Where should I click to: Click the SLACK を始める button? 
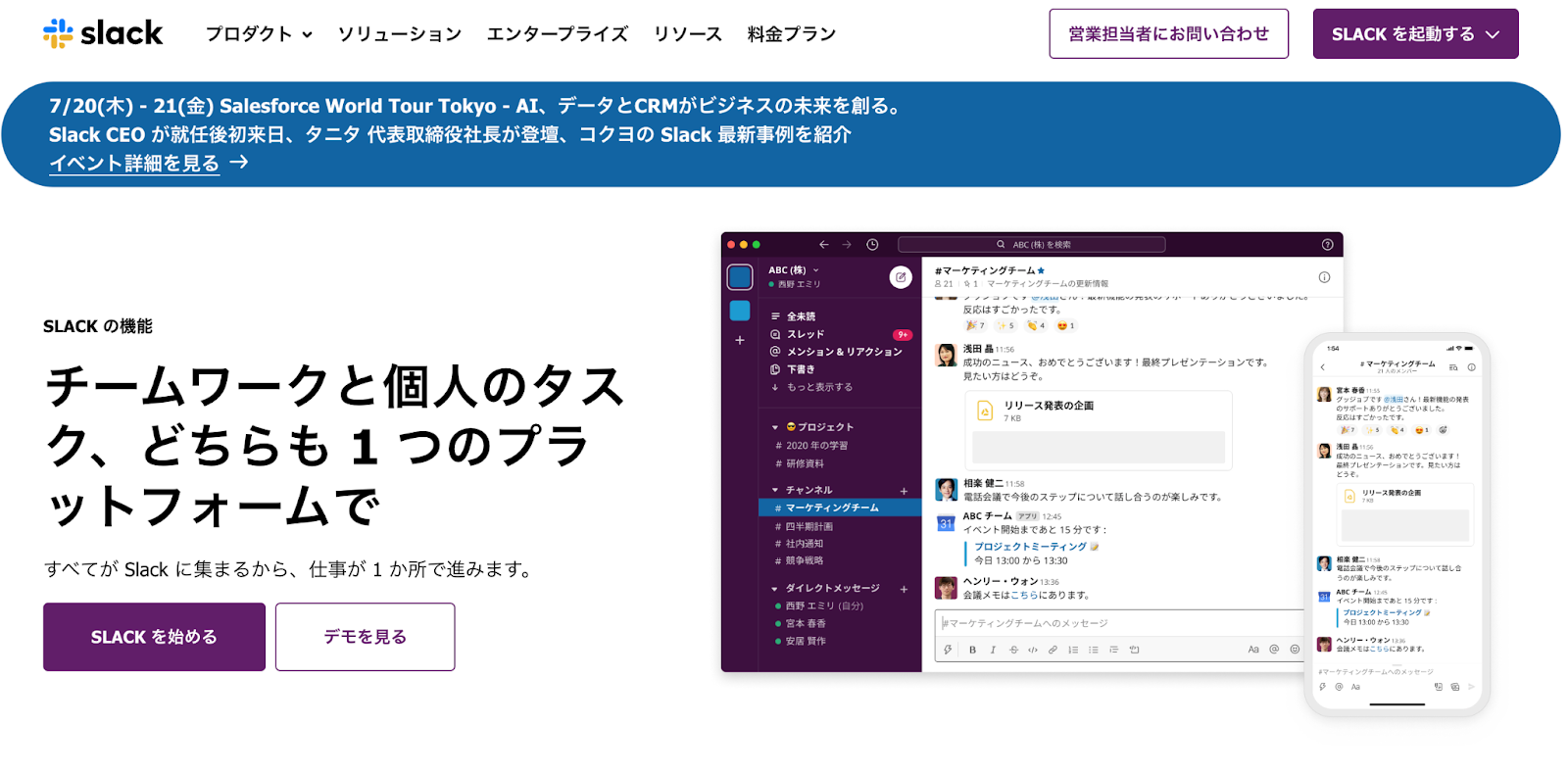[x=154, y=637]
